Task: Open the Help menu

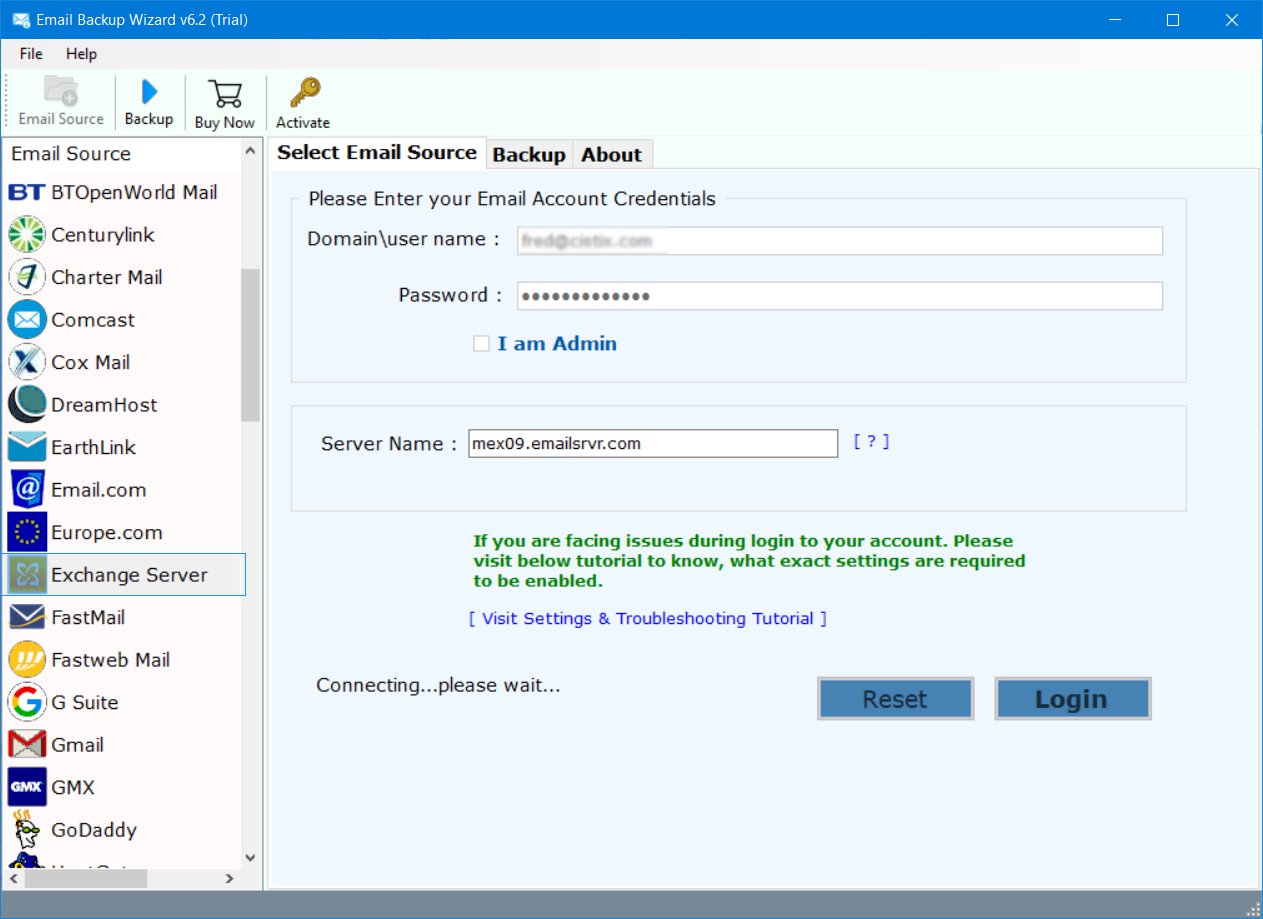Action: point(82,54)
